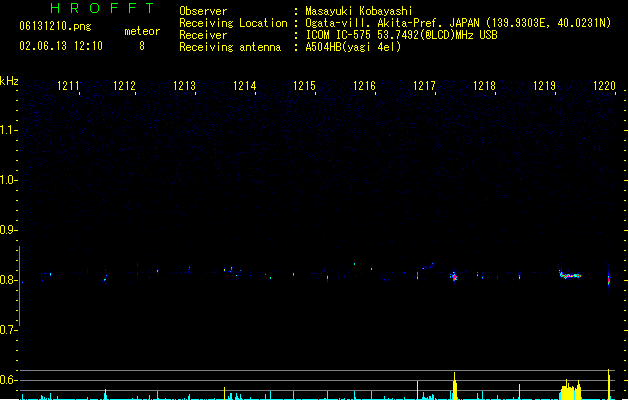Click the Observer label

[203, 11]
